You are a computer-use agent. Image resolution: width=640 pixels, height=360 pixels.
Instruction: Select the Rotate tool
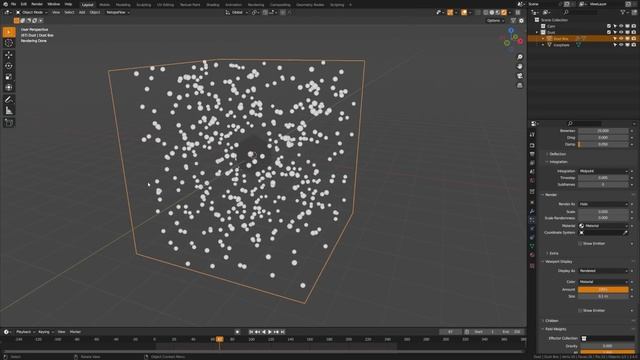(9, 66)
